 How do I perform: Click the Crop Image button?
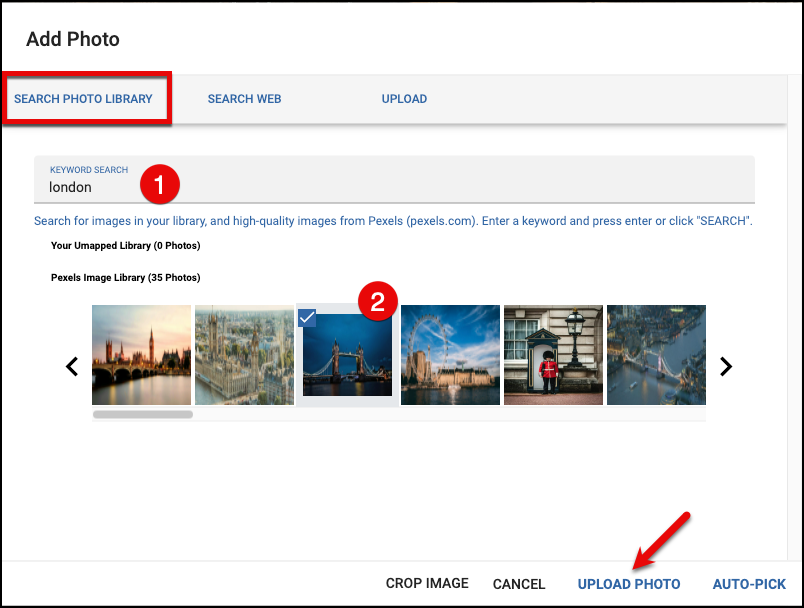427,583
